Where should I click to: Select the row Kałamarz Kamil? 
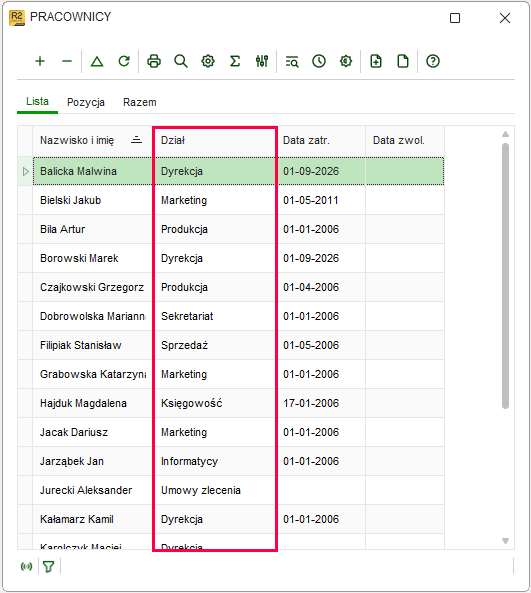[x=238, y=519]
